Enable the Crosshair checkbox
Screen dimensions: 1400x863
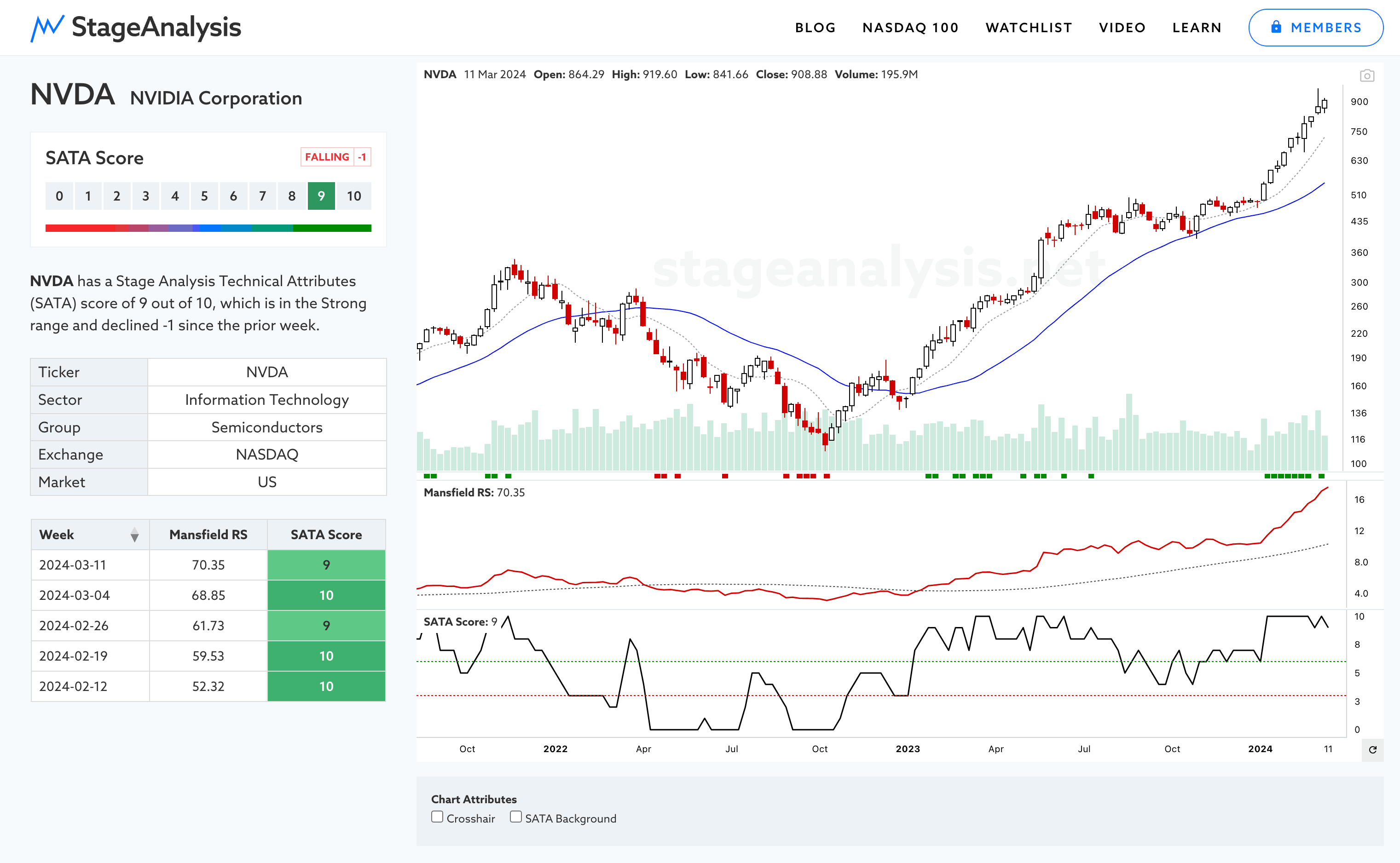click(x=437, y=817)
